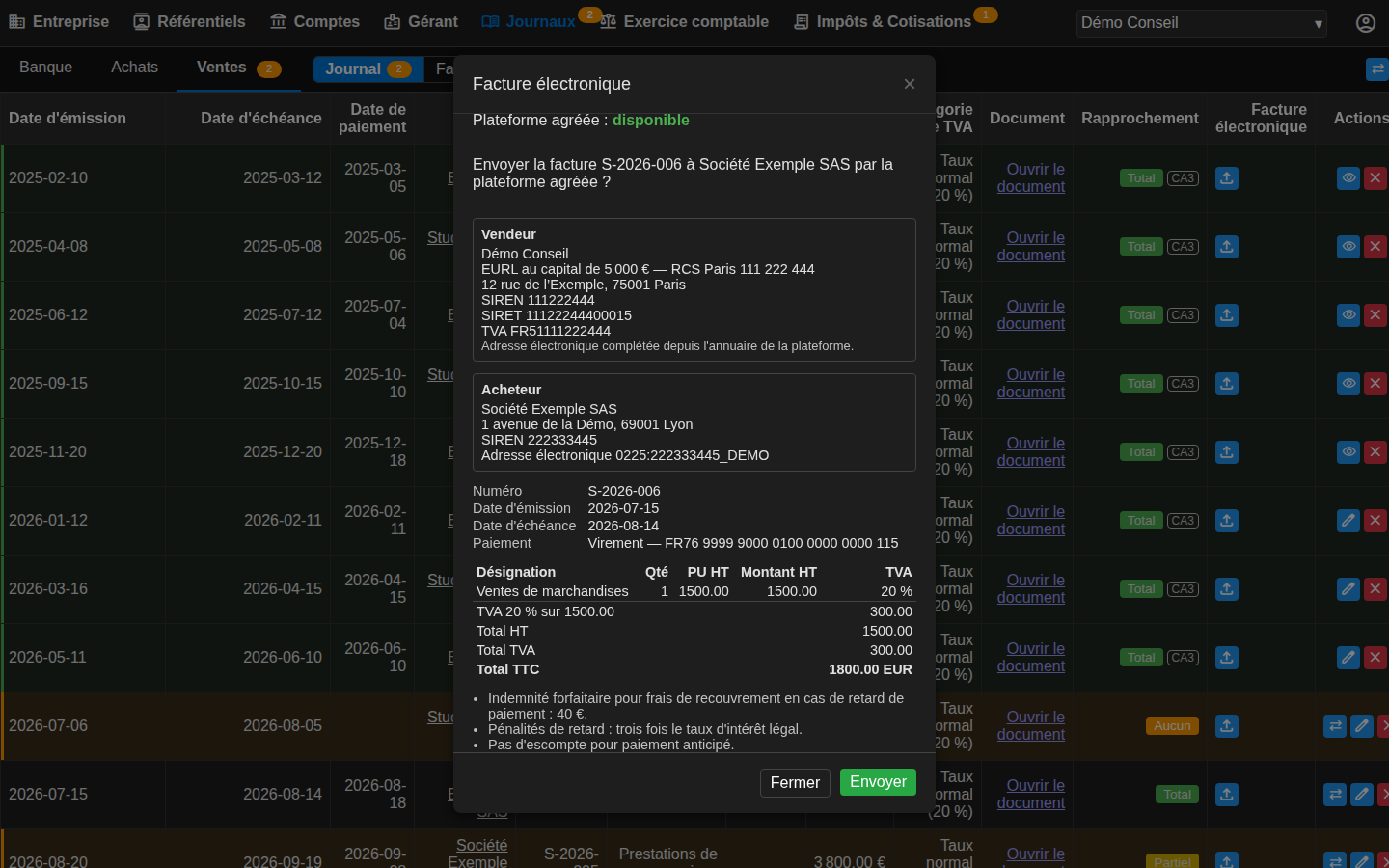
Task: Delete the 2025-06-12 entry with the red X
Action: [1375, 315]
